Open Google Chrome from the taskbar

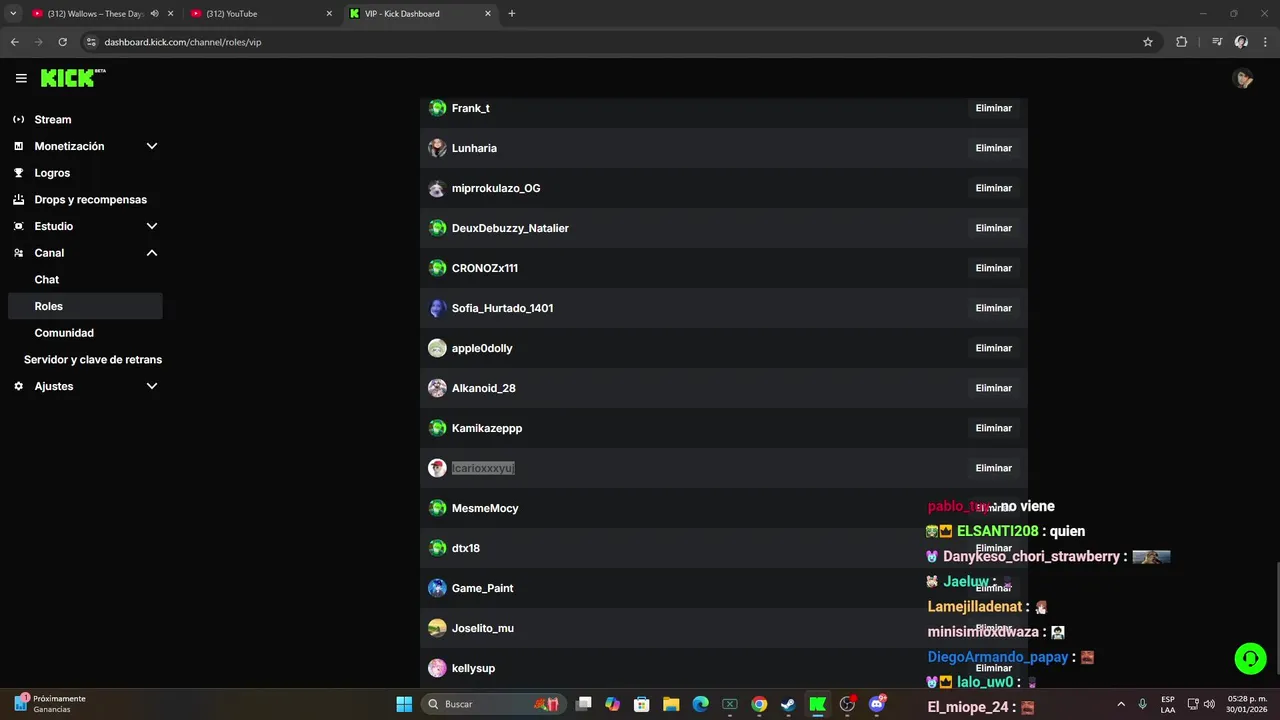(759, 704)
